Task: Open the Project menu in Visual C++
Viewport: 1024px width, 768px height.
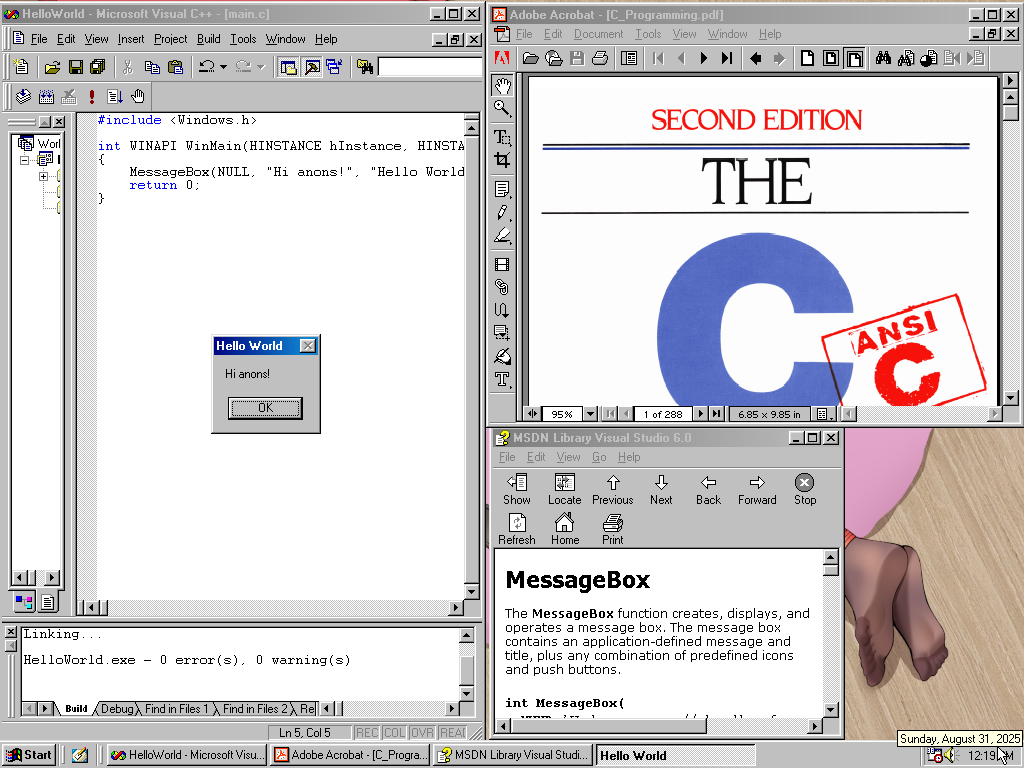Action: tap(170, 39)
